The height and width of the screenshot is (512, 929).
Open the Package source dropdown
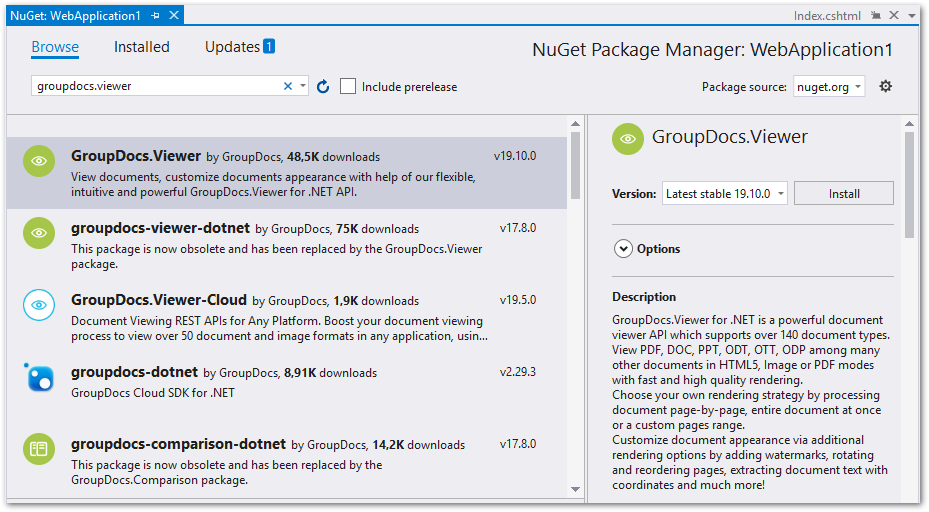coord(829,87)
